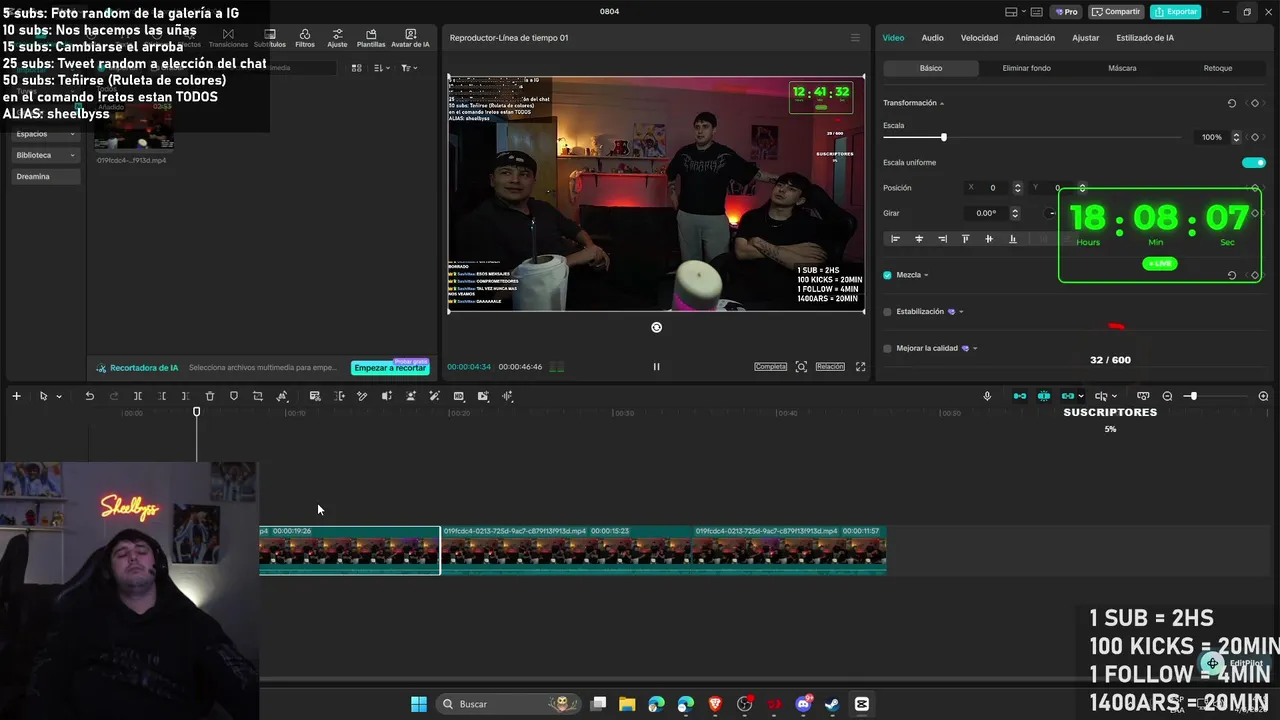Add a marker shield on timeline

[233, 396]
